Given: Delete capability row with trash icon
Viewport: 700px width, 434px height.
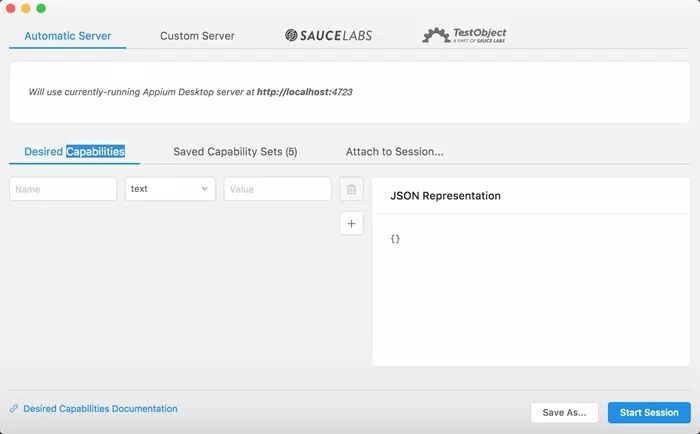Looking at the screenshot, I should [x=351, y=189].
